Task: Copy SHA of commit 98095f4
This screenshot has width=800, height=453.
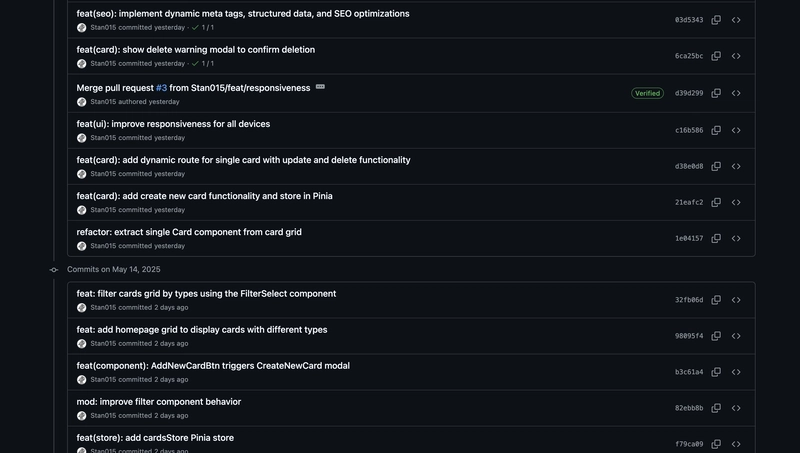Action: pos(716,336)
